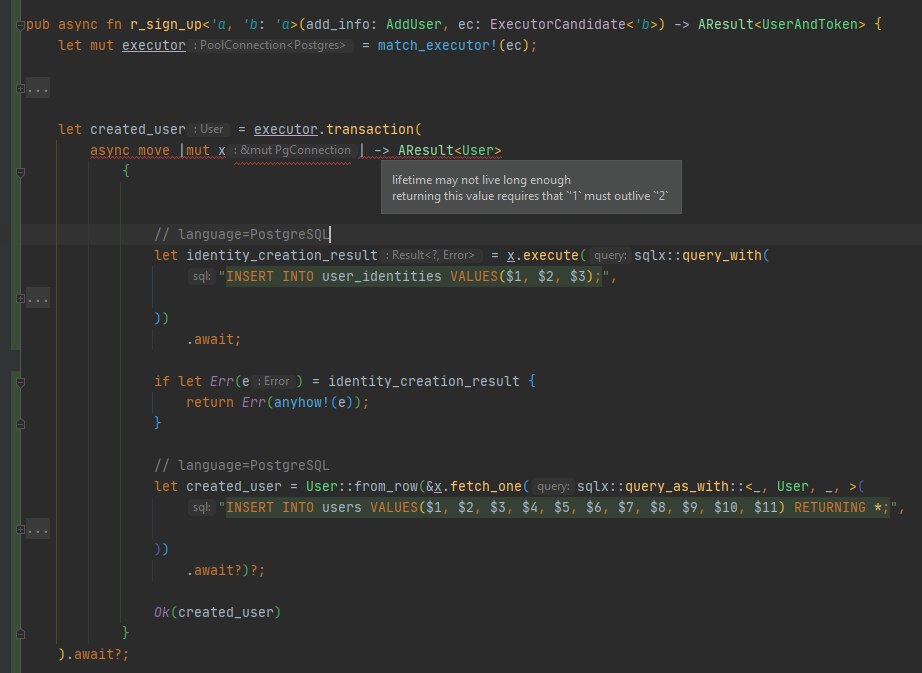Place the cursor on the r_sign_up function name
Image resolution: width=922 pixels, height=673 pixels.
click(x=166, y=25)
